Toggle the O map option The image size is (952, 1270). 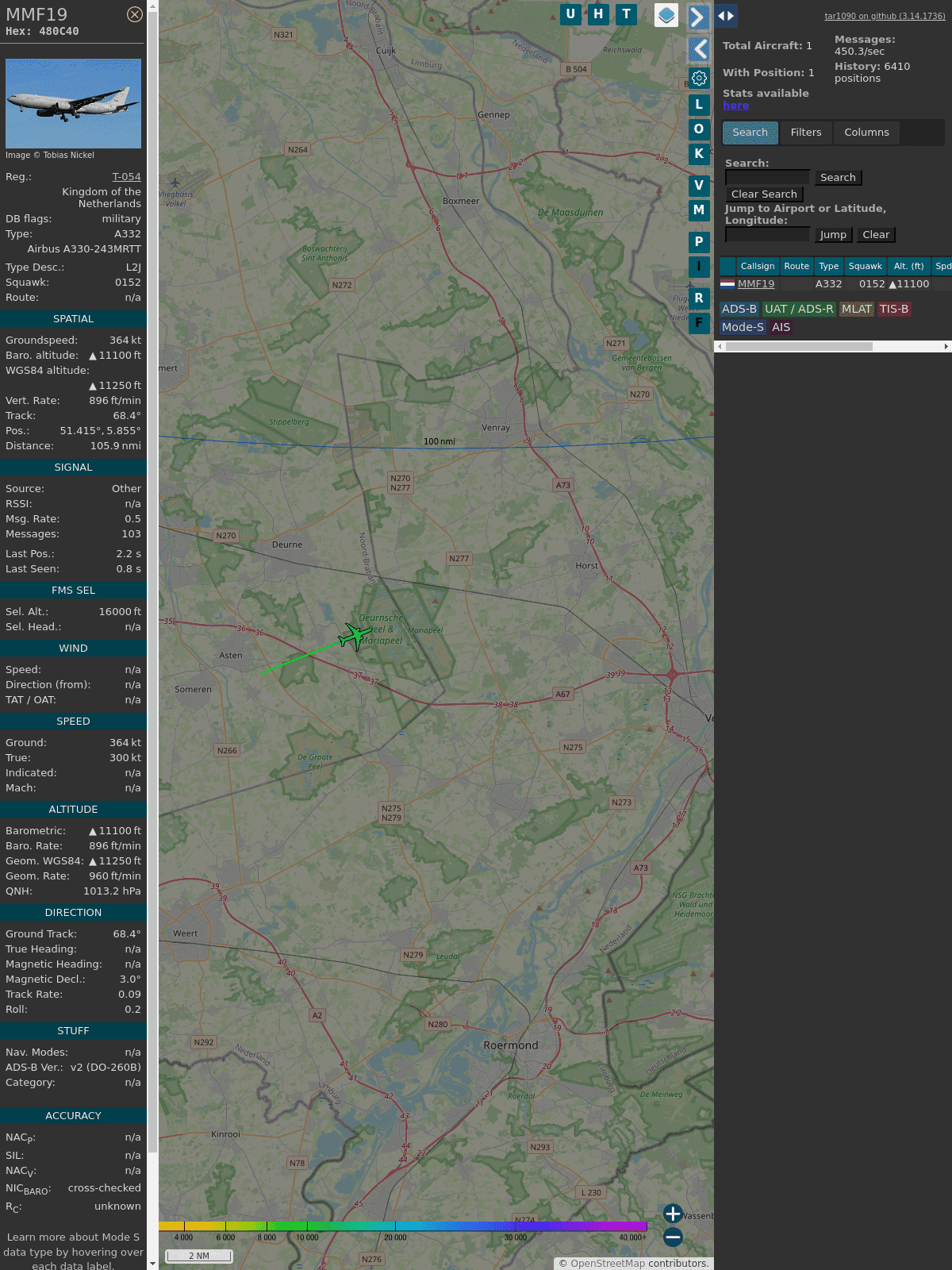pos(699,129)
